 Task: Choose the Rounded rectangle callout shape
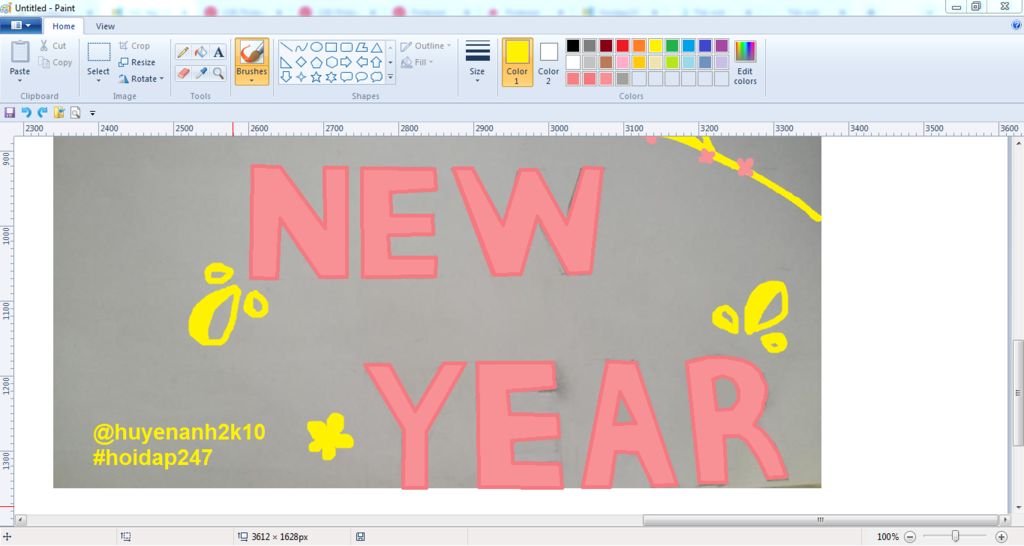(x=346, y=77)
